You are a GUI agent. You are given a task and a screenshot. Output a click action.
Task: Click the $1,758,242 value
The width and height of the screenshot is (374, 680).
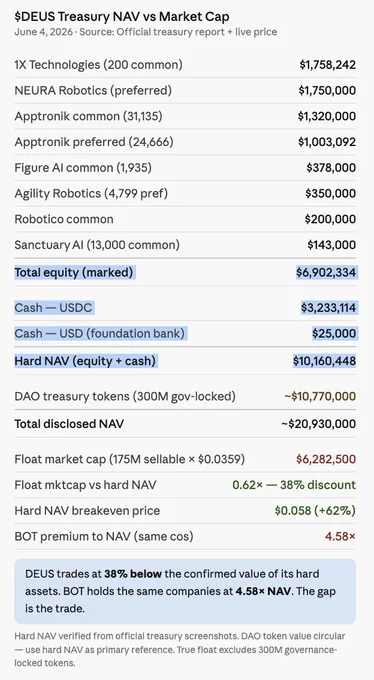point(328,65)
